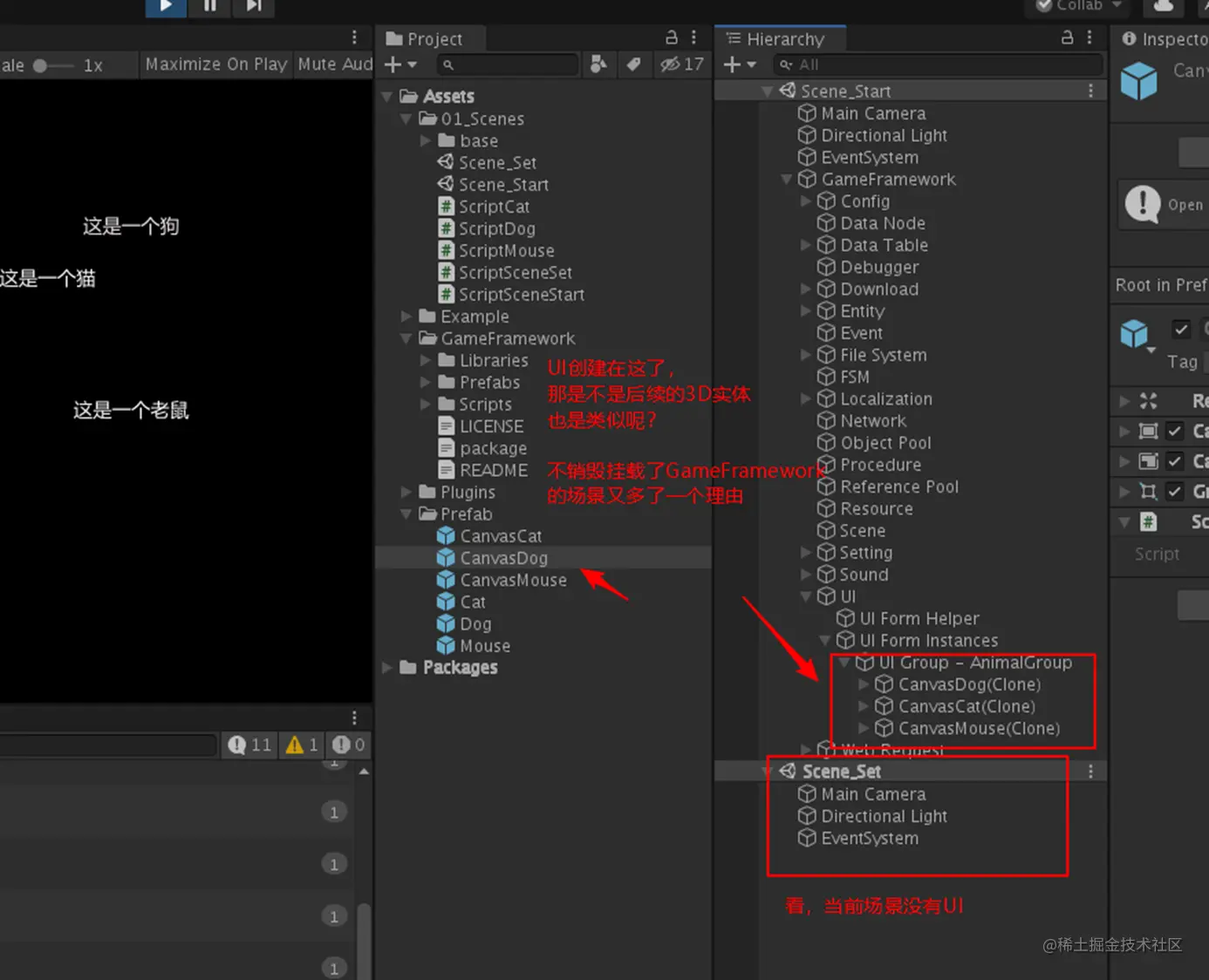The height and width of the screenshot is (980, 1209).
Task: Toggle the Hierarchy panel lock icon
Action: click(1067, 37)
